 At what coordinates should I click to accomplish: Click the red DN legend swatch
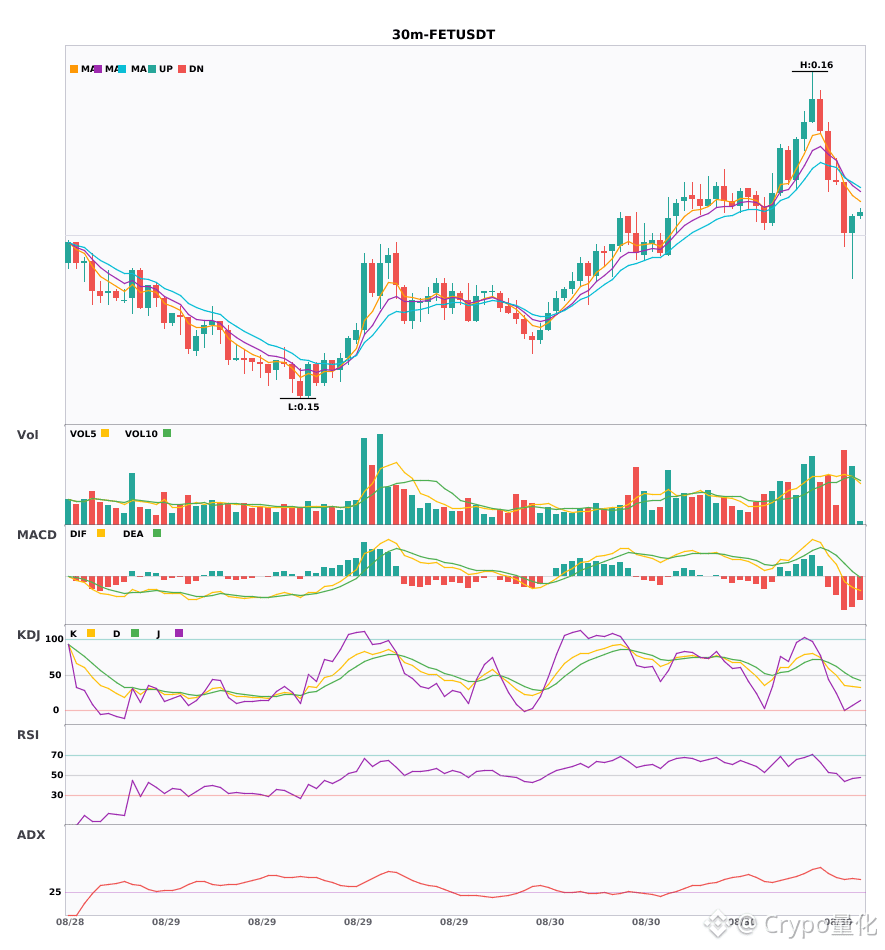(182, 69)
